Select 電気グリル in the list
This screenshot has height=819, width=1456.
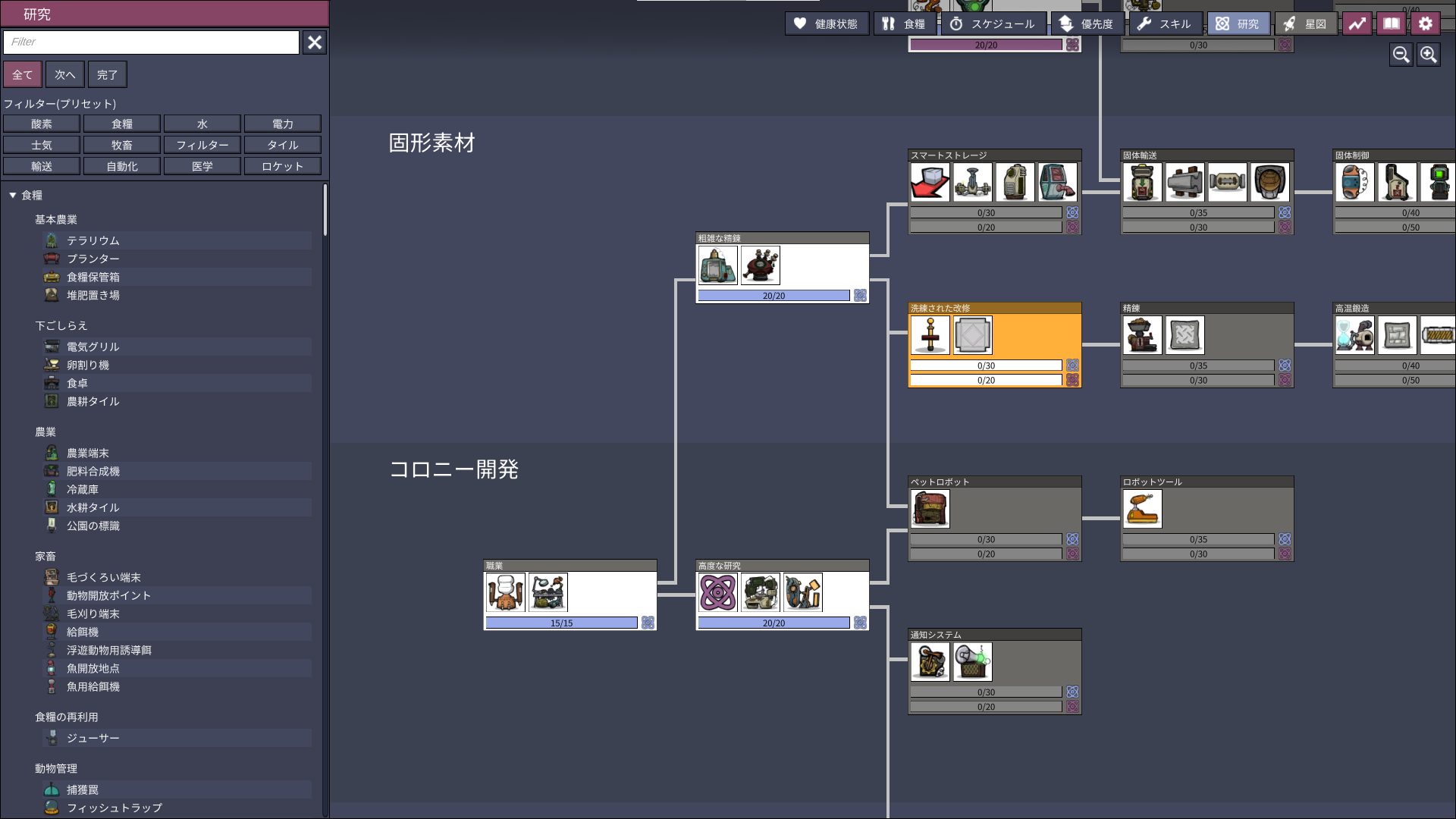click(x=177, y=347)
